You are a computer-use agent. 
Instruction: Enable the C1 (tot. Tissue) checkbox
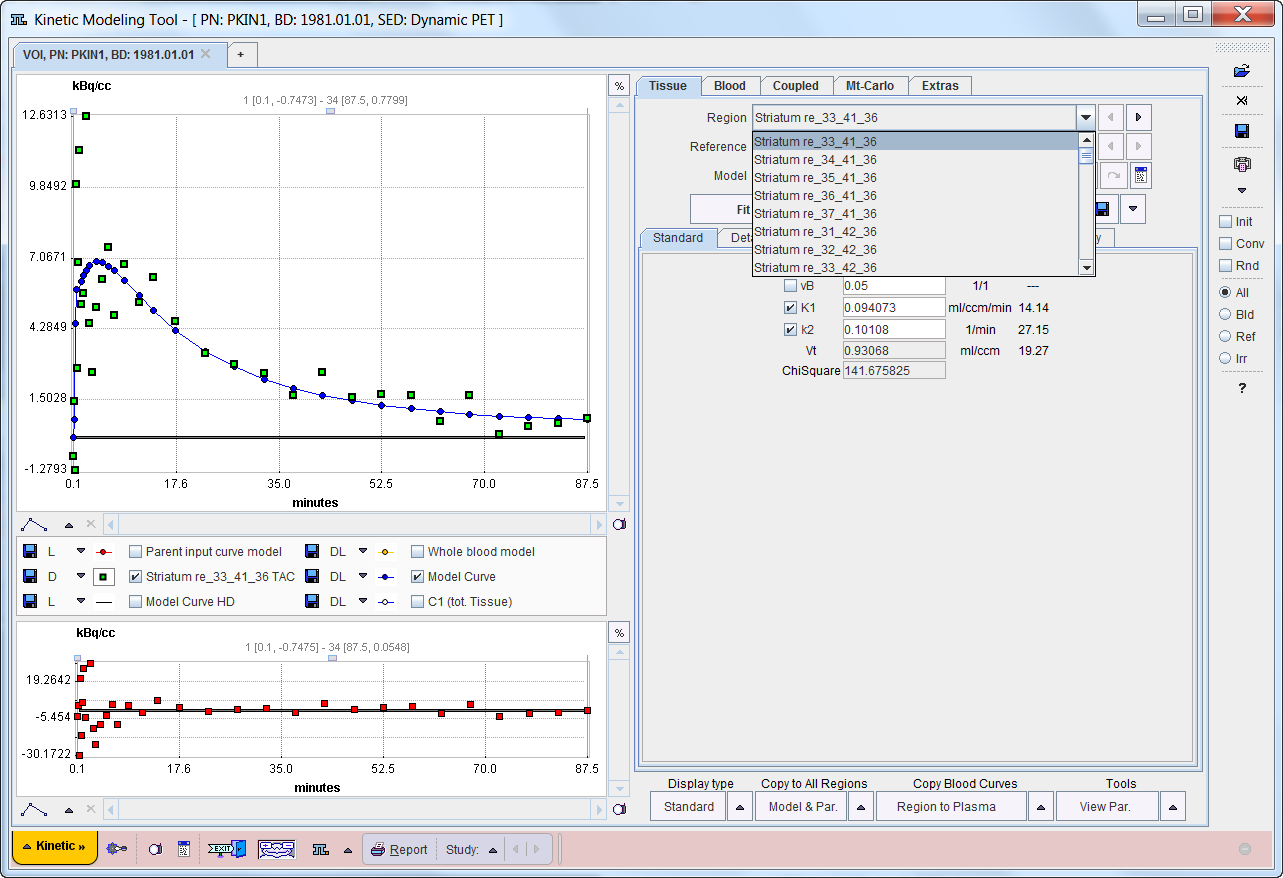pos(417,601)
